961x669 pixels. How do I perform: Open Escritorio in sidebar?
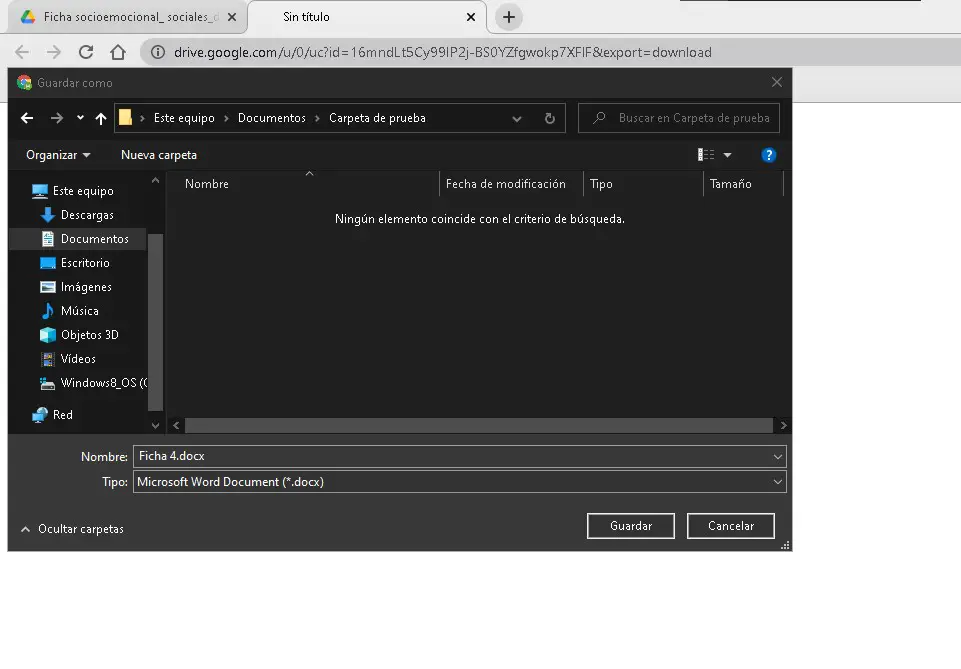(x=75, y=263)
